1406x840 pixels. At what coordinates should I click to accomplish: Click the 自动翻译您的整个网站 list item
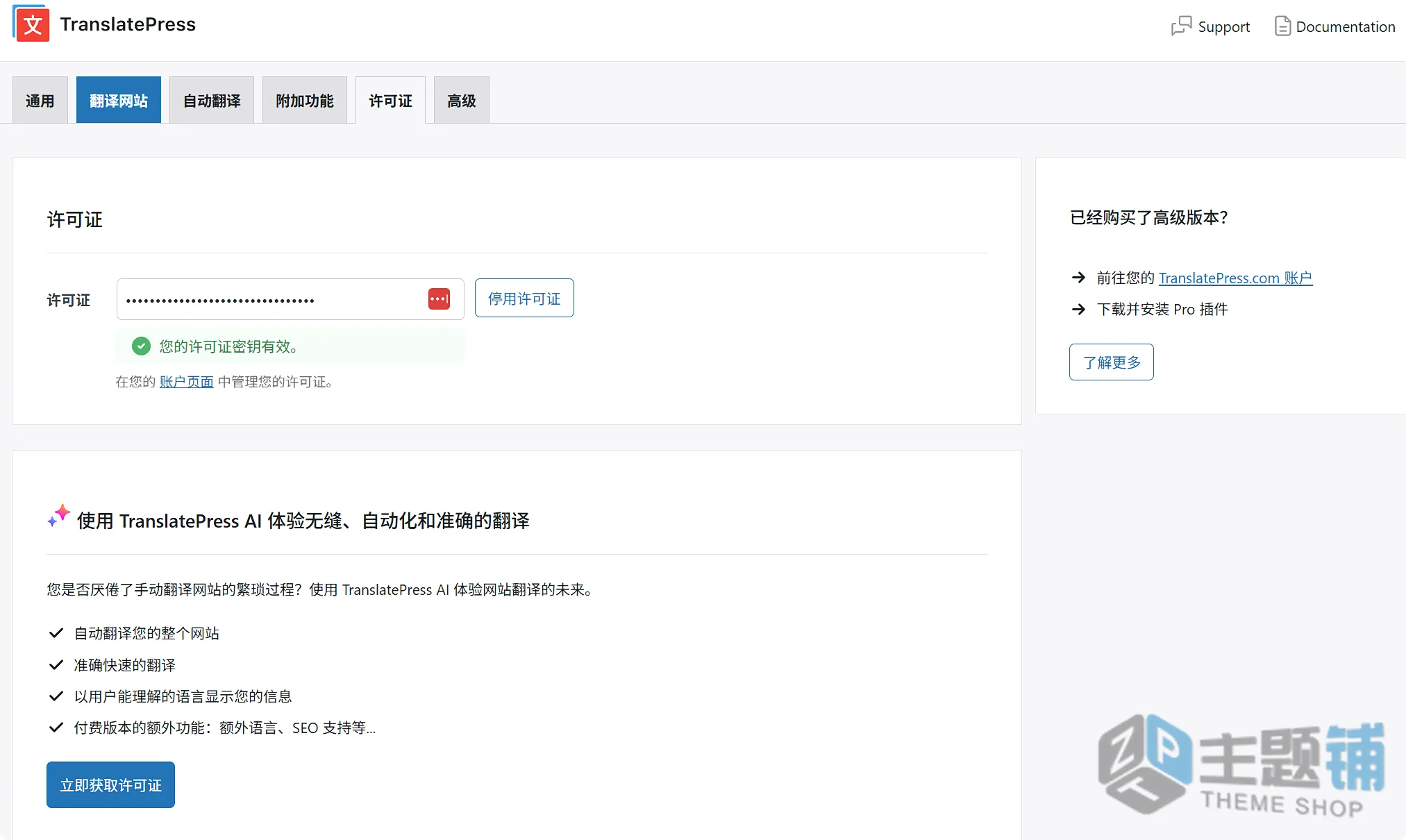tap(147, 633)
